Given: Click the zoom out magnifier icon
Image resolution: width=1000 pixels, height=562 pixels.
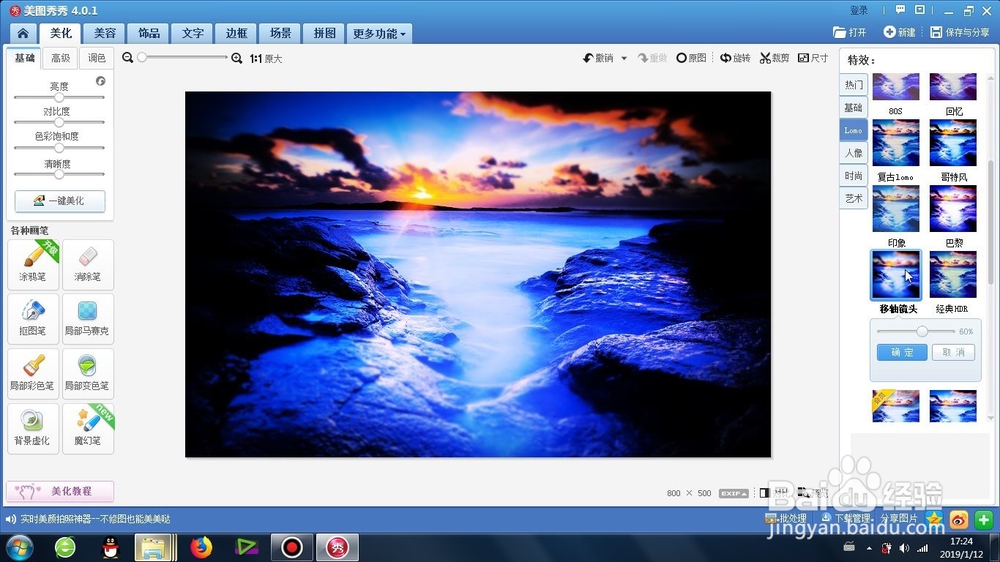Looking at the screenshot, I should (128, 58).
